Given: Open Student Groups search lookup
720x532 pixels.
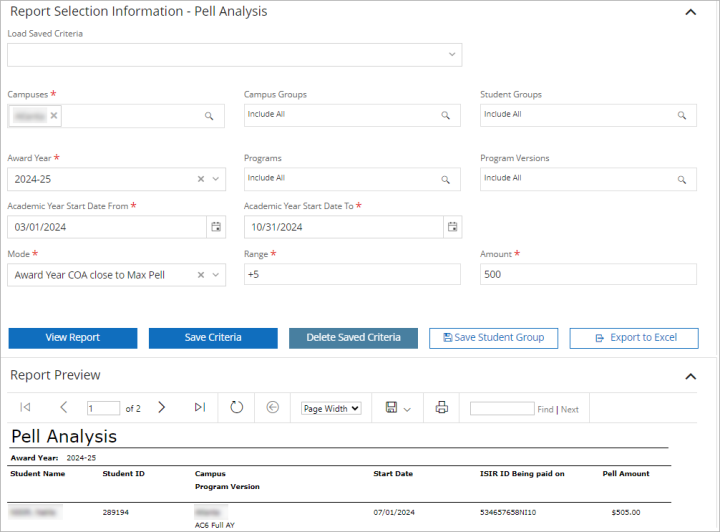Looking at the screenshot, I should coord(682,115).
